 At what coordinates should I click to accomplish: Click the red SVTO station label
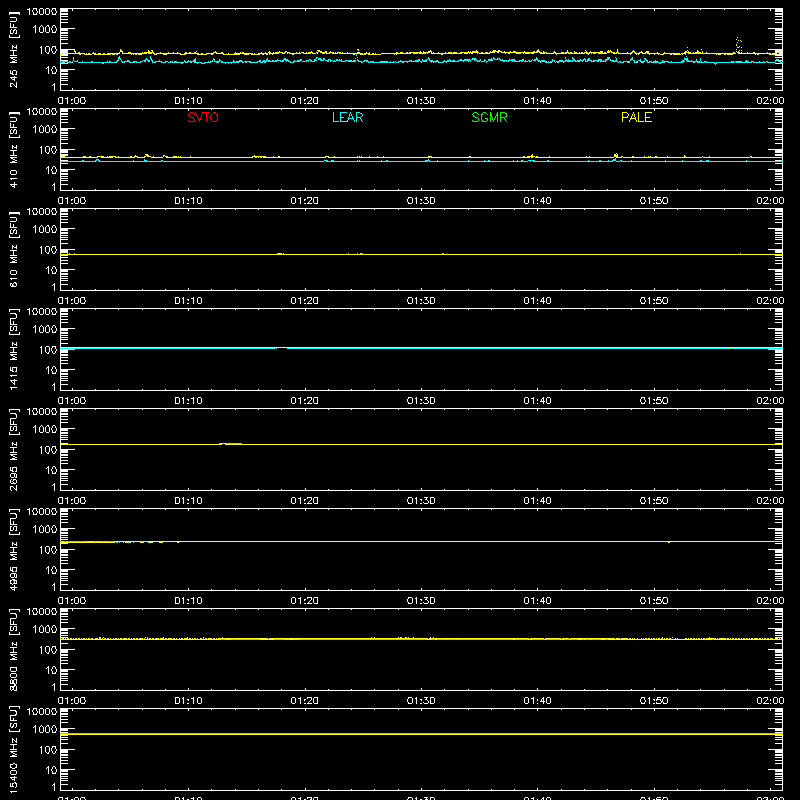(x=203, y=117)
